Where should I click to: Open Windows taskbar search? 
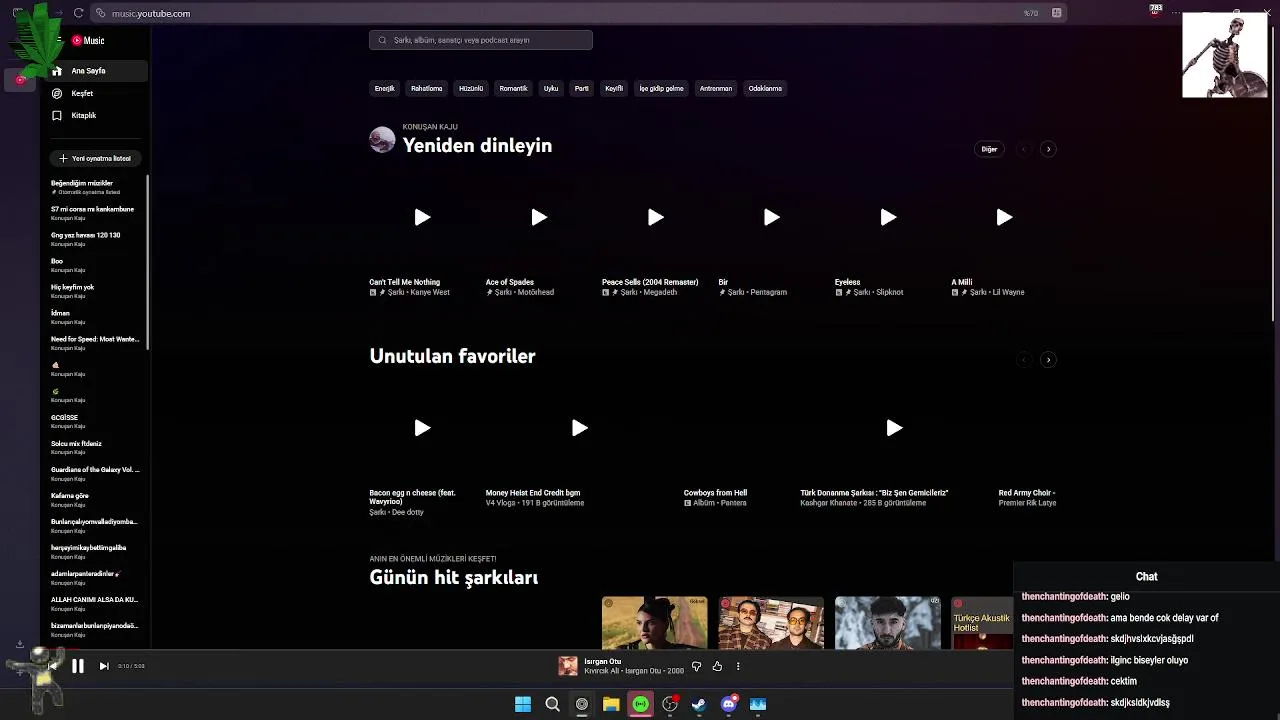[x=552, y=704]
